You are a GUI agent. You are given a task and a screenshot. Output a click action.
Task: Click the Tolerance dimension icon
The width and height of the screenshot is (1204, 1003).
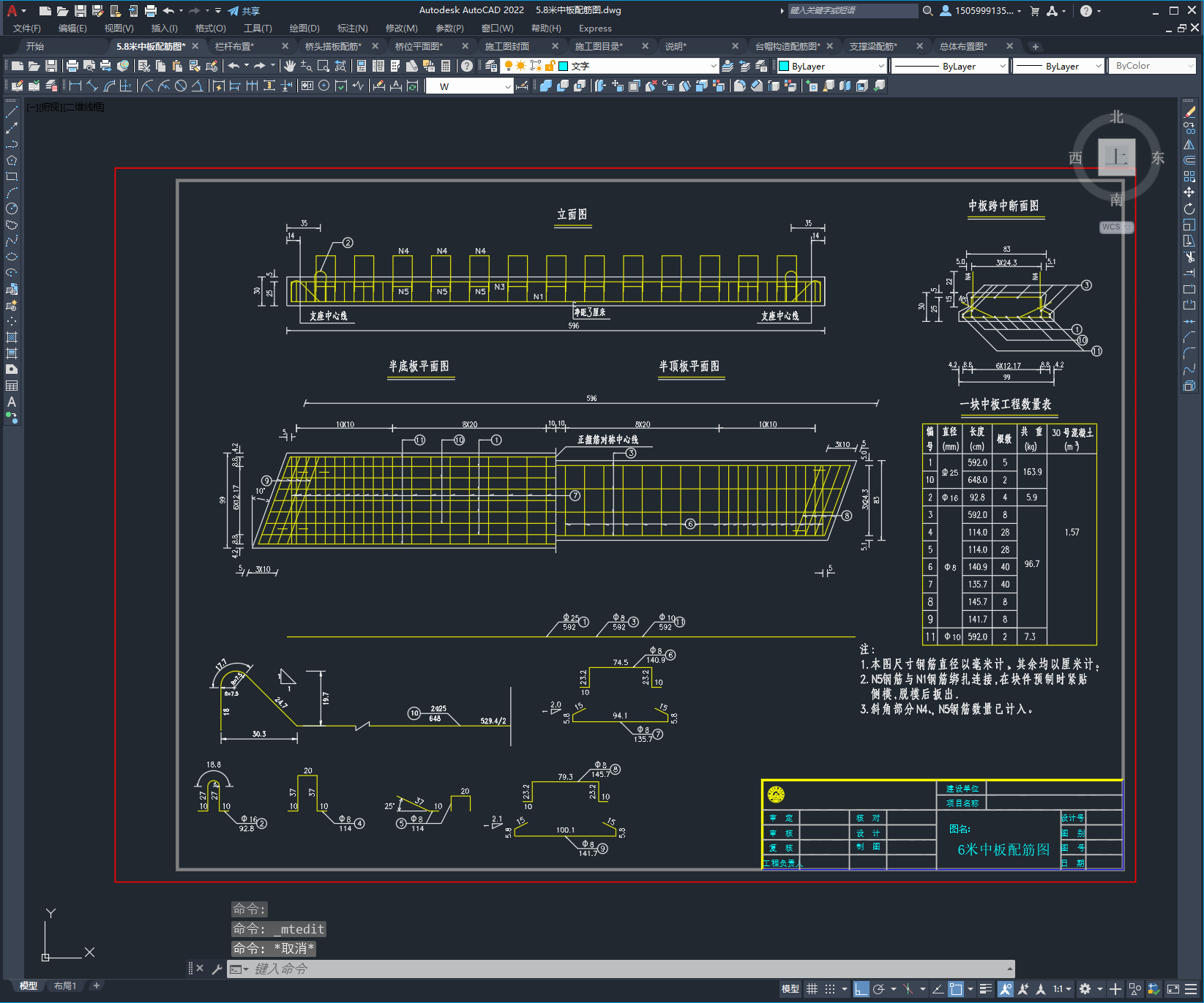click(x=307, y=86)
